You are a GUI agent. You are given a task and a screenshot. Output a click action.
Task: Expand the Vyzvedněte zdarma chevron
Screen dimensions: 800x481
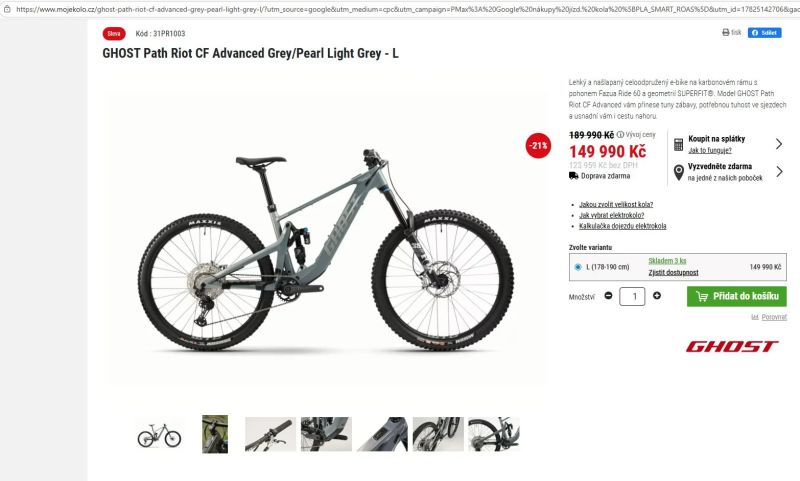point(779,171)
